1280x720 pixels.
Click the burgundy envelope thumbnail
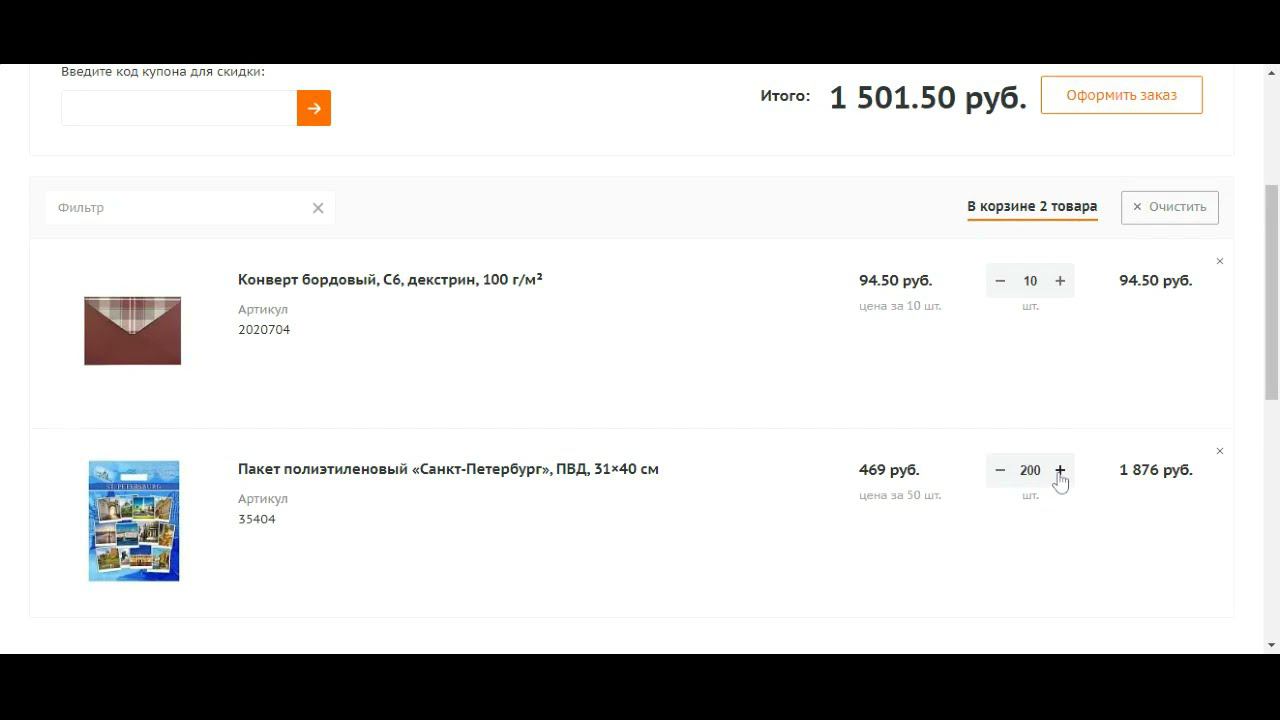click(x=132, y=330)
